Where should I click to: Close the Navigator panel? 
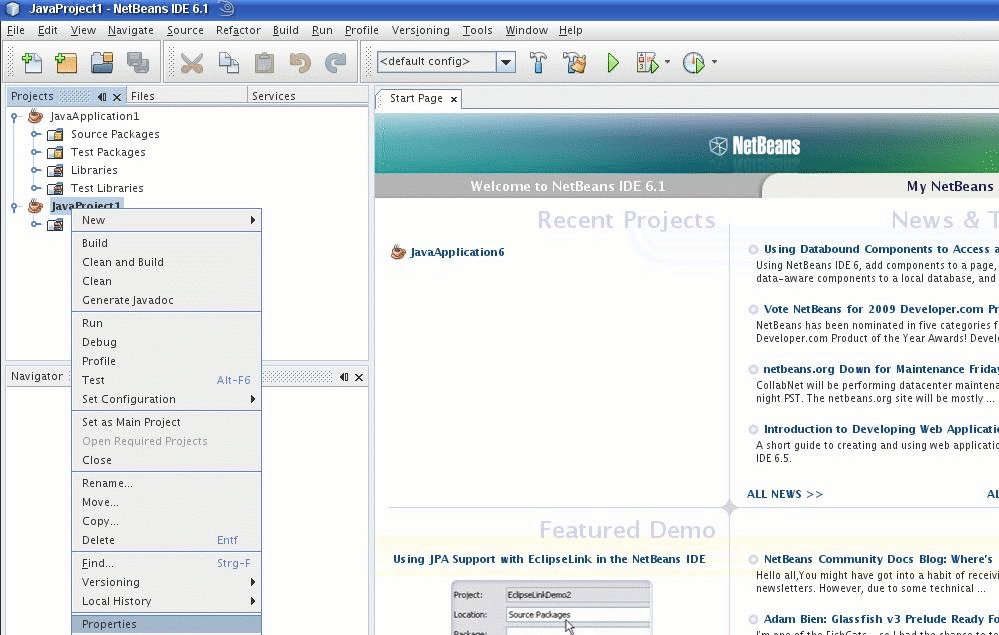359,377
